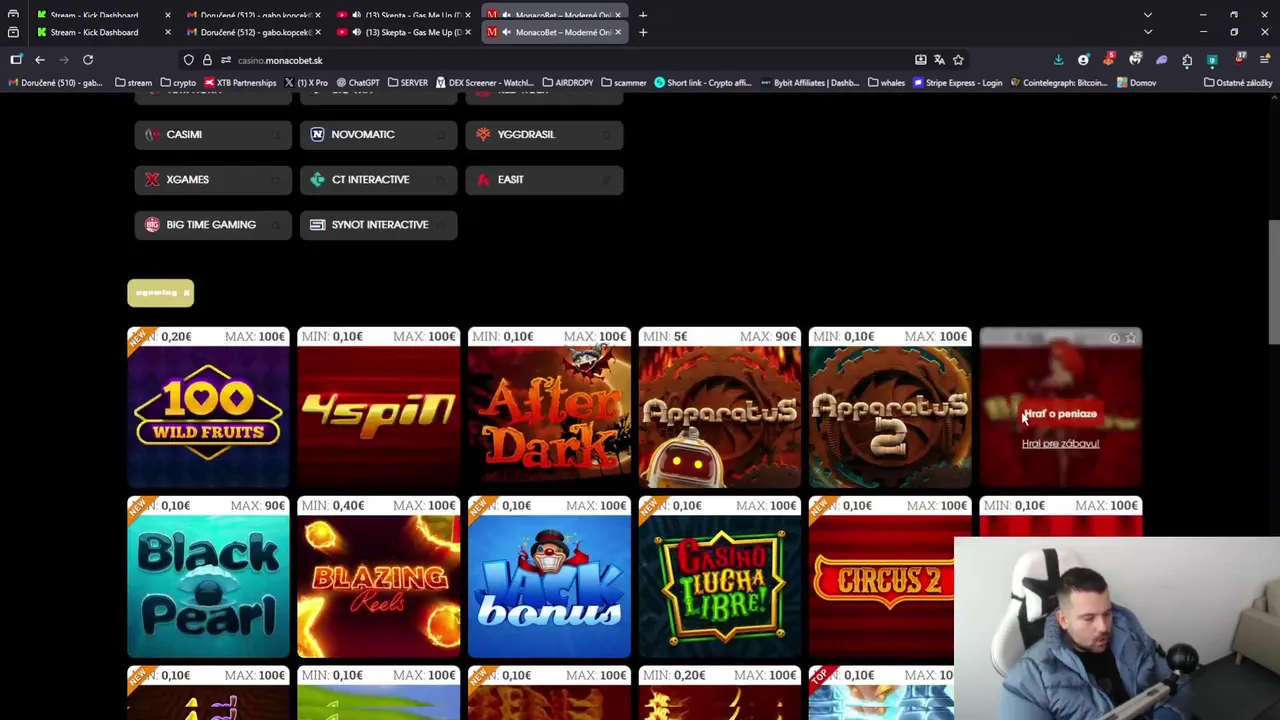1280x720 pixels.
Task: Click the shield icon in the address bar
Action: click(188, 60)
